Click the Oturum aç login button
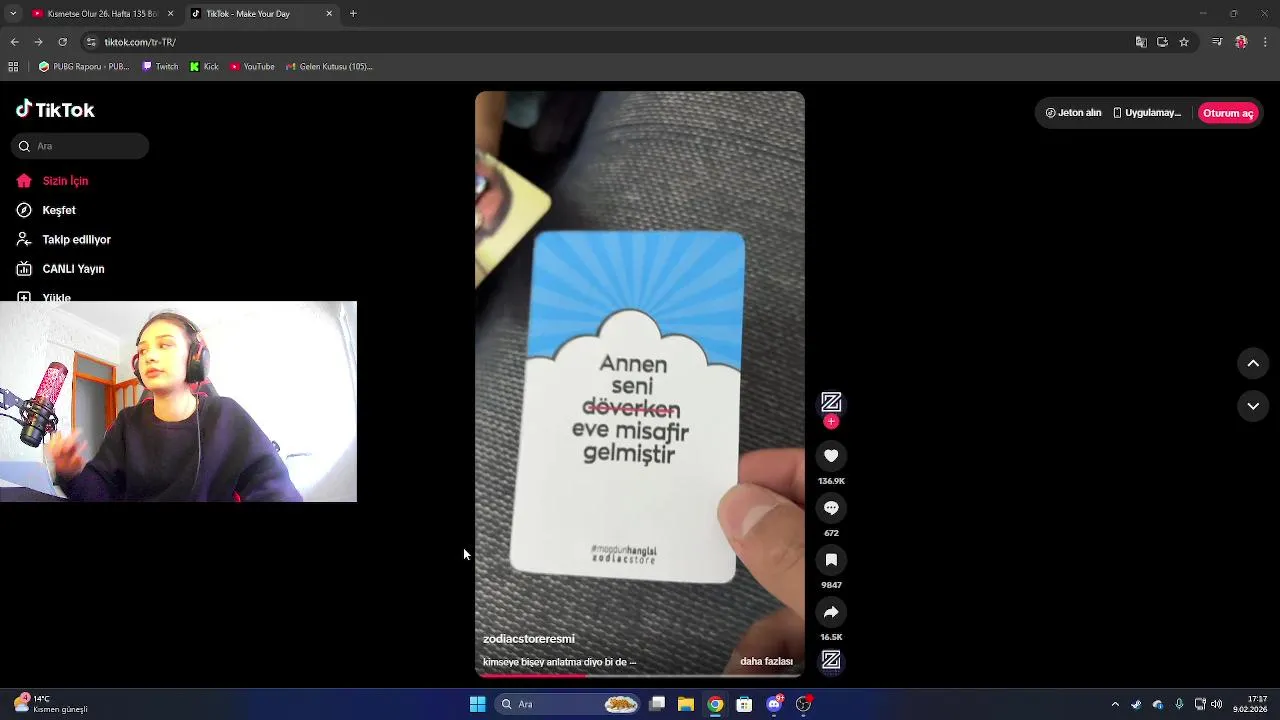This screenshot has height=720, width=1280. coord(1228,113)
